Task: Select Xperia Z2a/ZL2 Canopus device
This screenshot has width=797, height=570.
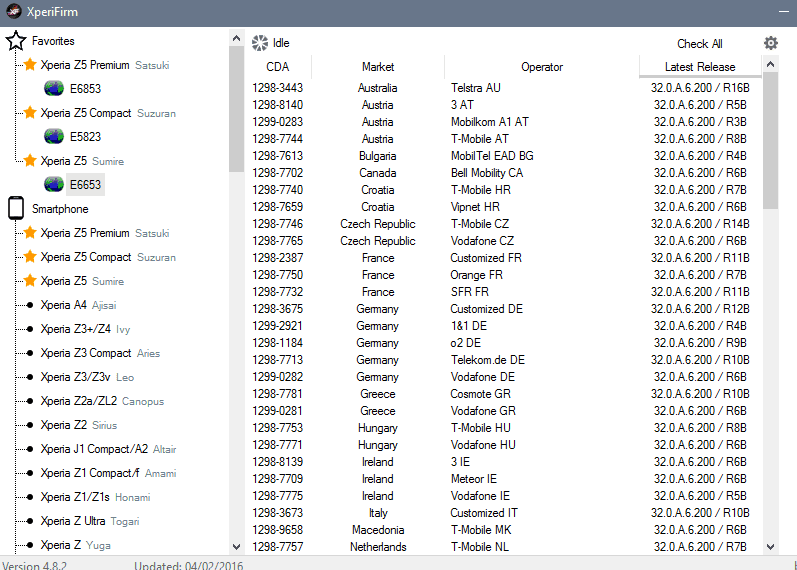Action: point(102,401)
